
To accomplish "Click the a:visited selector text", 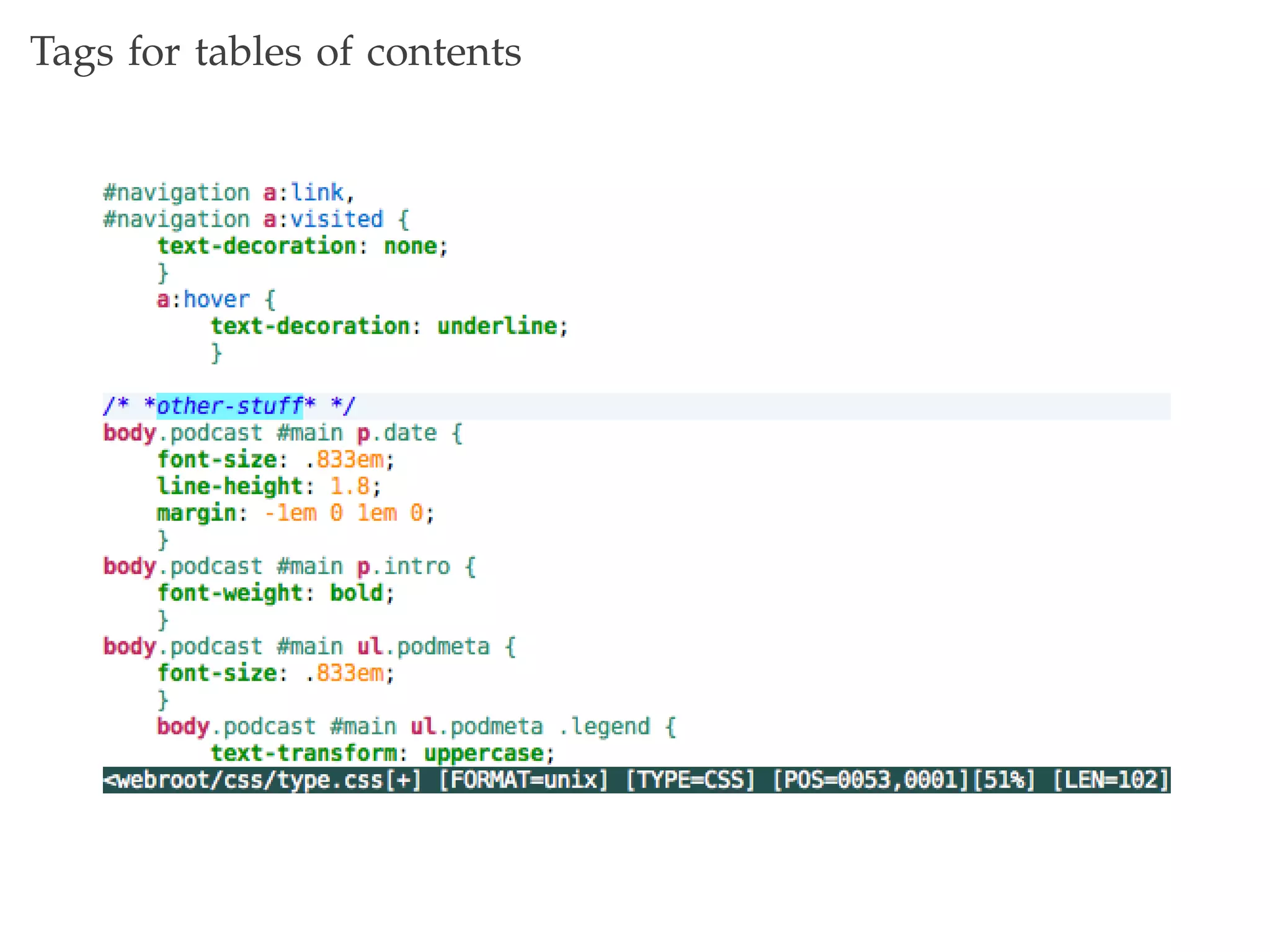I will [323, 219].
